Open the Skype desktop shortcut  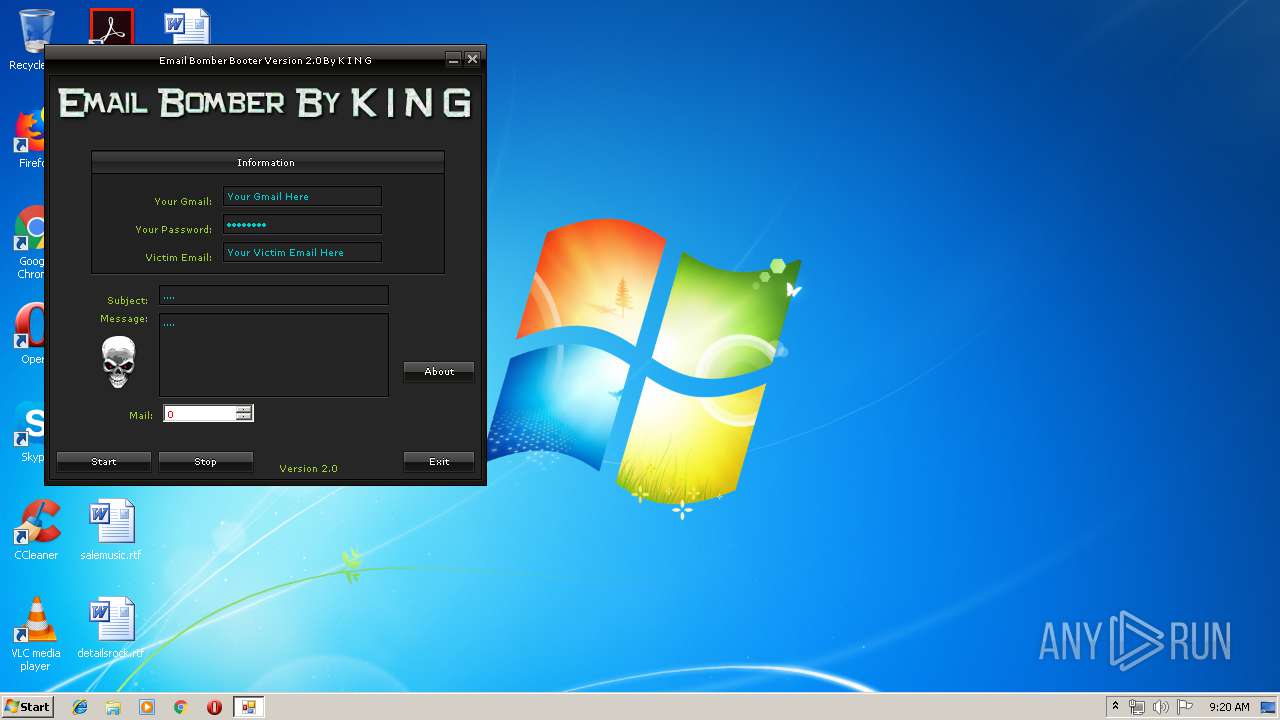(x=30, y=432)
